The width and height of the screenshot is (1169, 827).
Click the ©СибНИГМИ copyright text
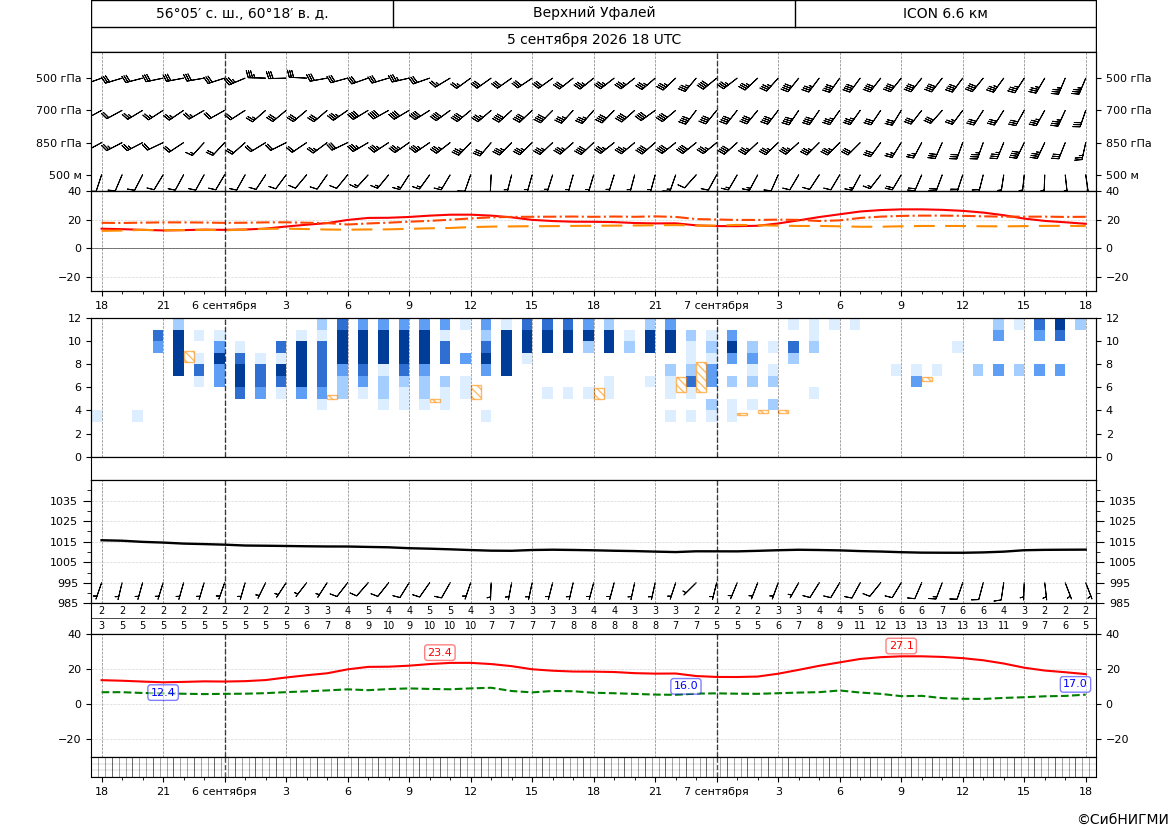(1123, 819)
